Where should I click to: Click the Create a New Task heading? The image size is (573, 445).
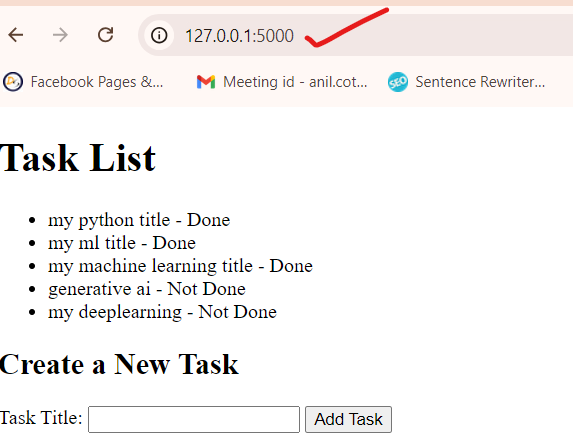click(119, 364)
